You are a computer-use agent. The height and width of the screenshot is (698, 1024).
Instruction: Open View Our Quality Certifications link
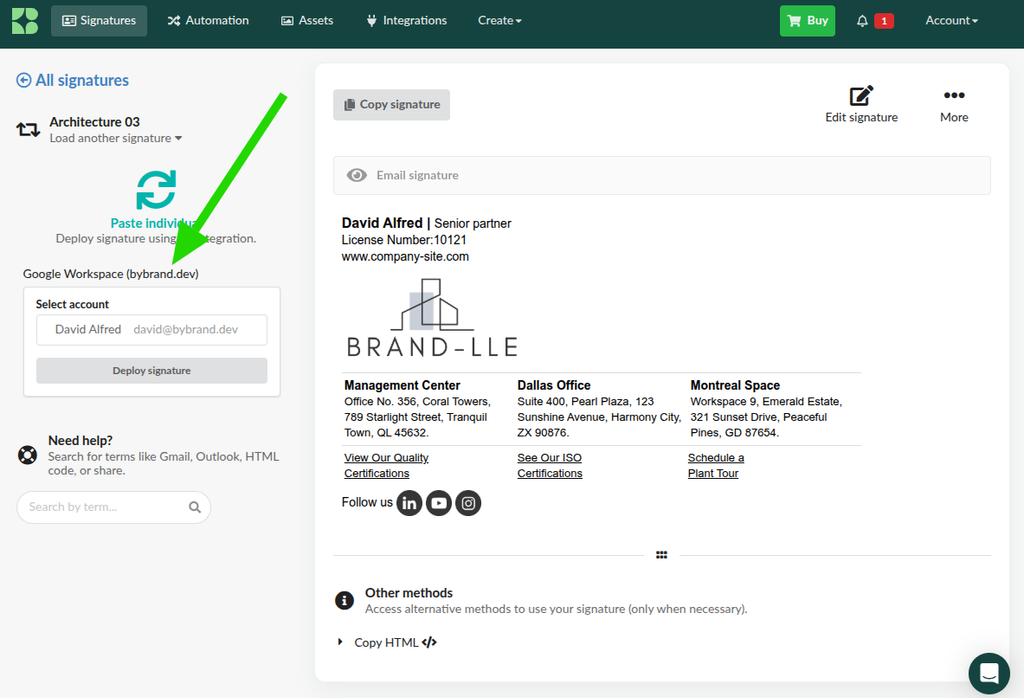click(386, 466)
